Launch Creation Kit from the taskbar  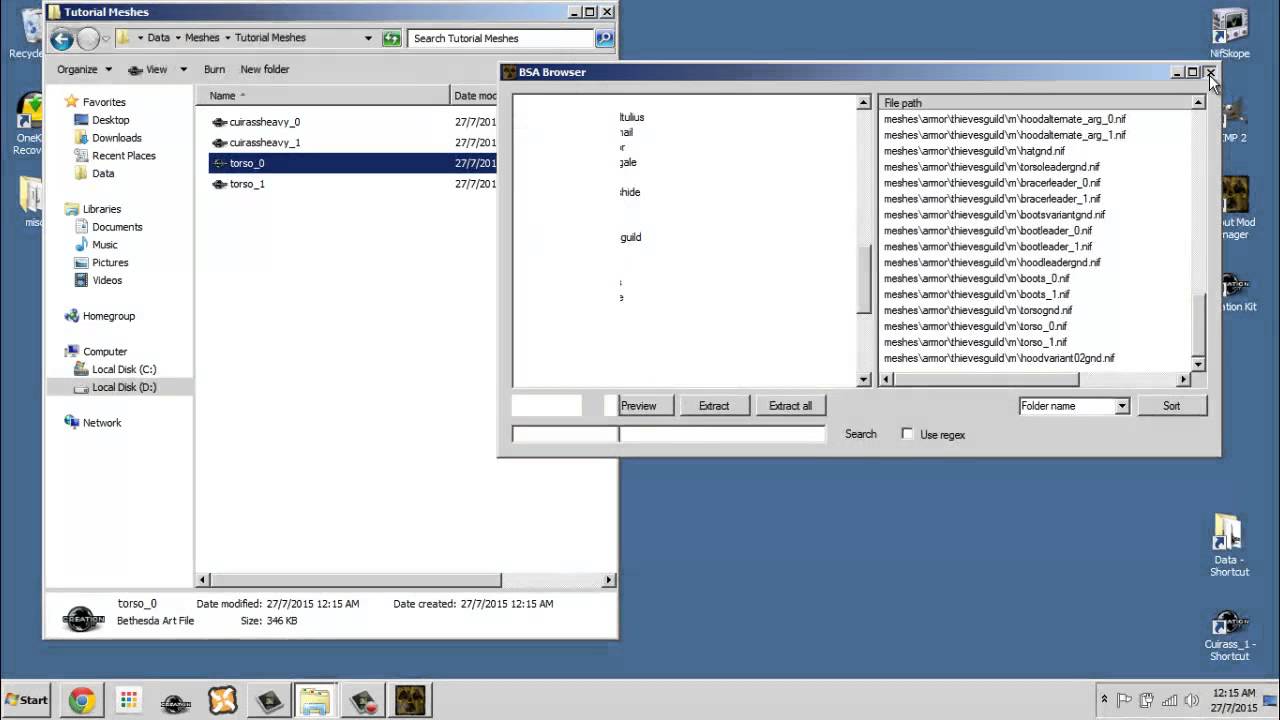pos(175,700)
